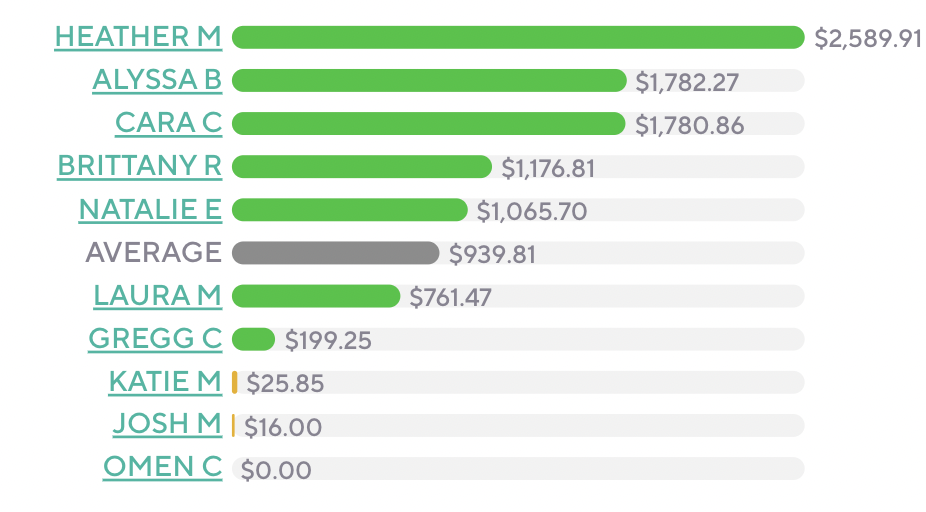Open the LAURA M link
Screen dimensions: 926x512
[x=157, y=296]
